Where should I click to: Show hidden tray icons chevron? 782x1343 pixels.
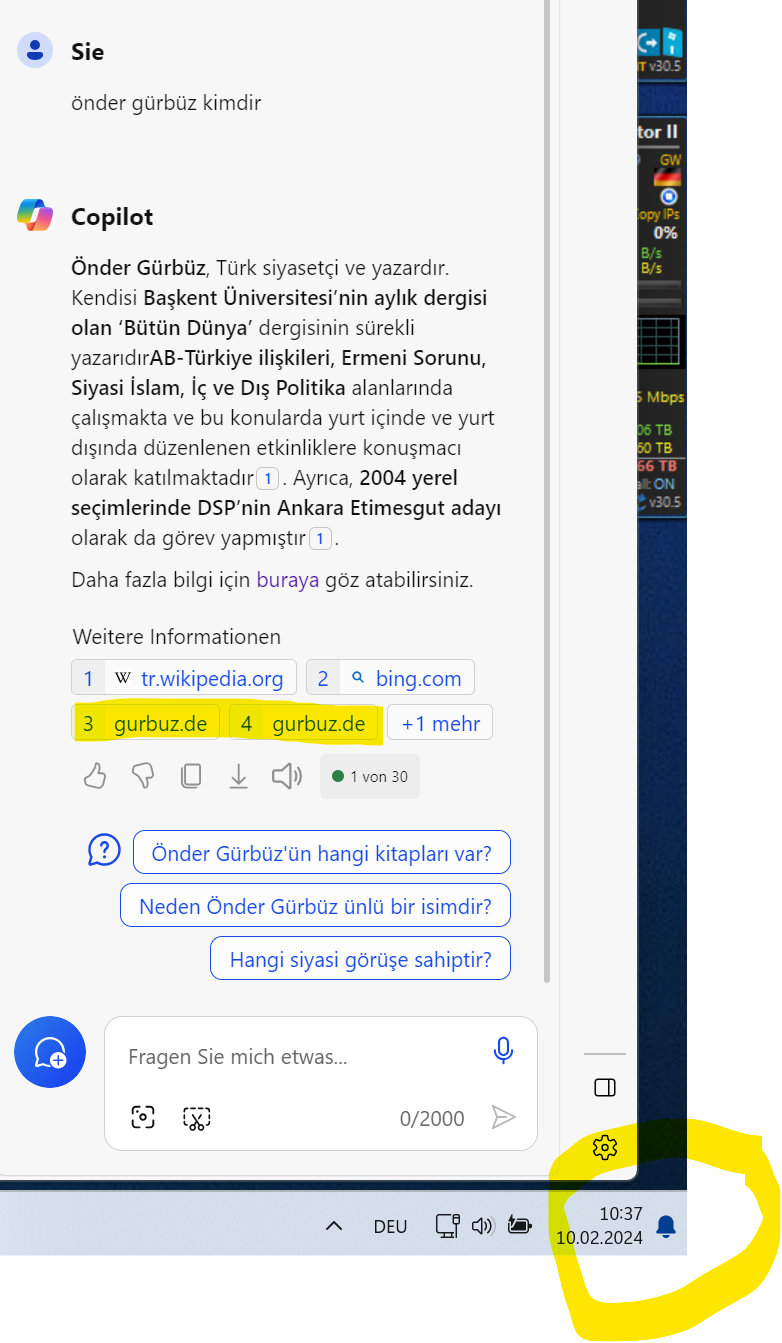pos(335,1226)
